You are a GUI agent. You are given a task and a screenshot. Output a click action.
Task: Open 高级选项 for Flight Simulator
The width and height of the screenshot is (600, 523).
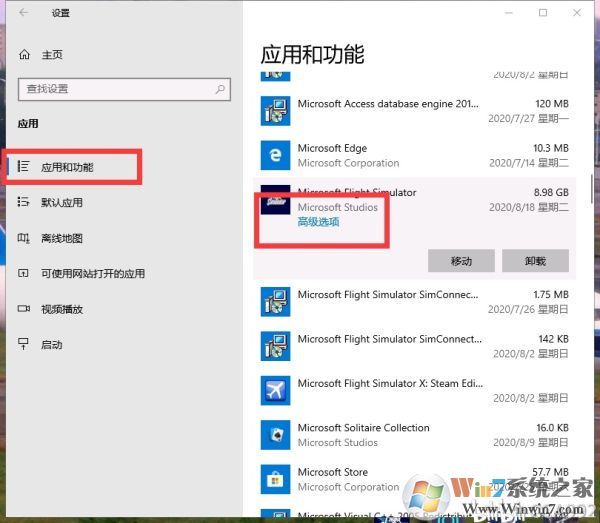[318, 222]
